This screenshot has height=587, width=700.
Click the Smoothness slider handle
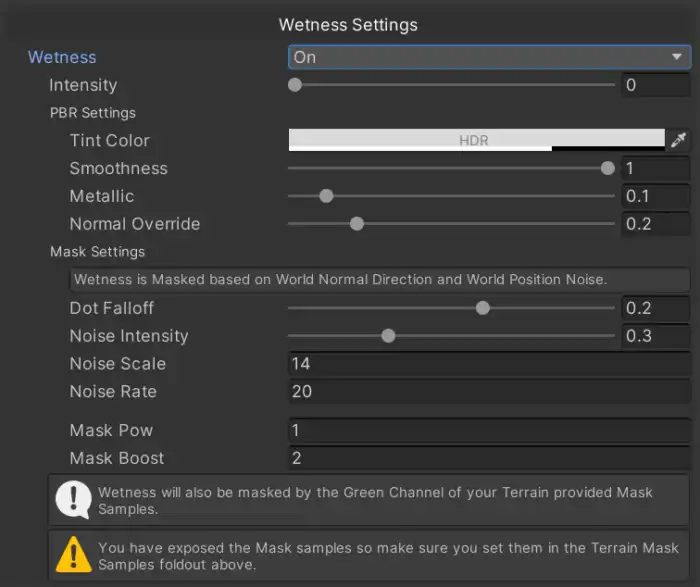pyautogui.click(x=608, y=168)
